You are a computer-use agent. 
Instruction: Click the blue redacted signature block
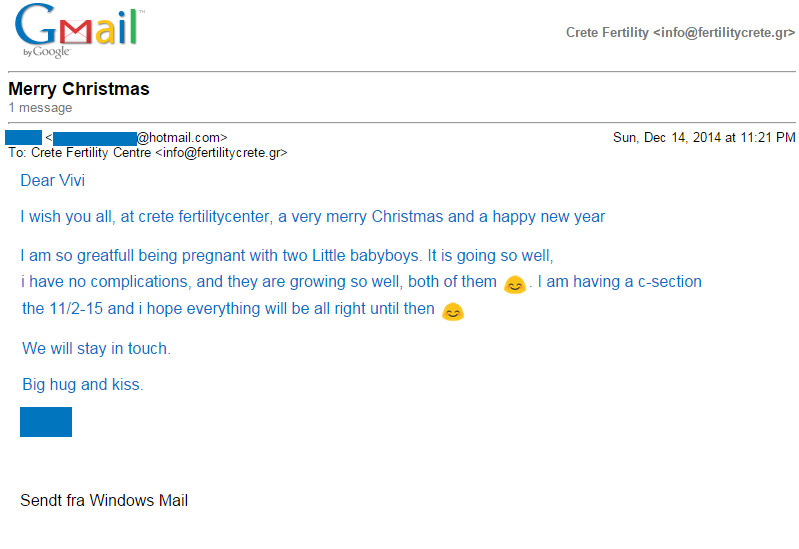46,422
